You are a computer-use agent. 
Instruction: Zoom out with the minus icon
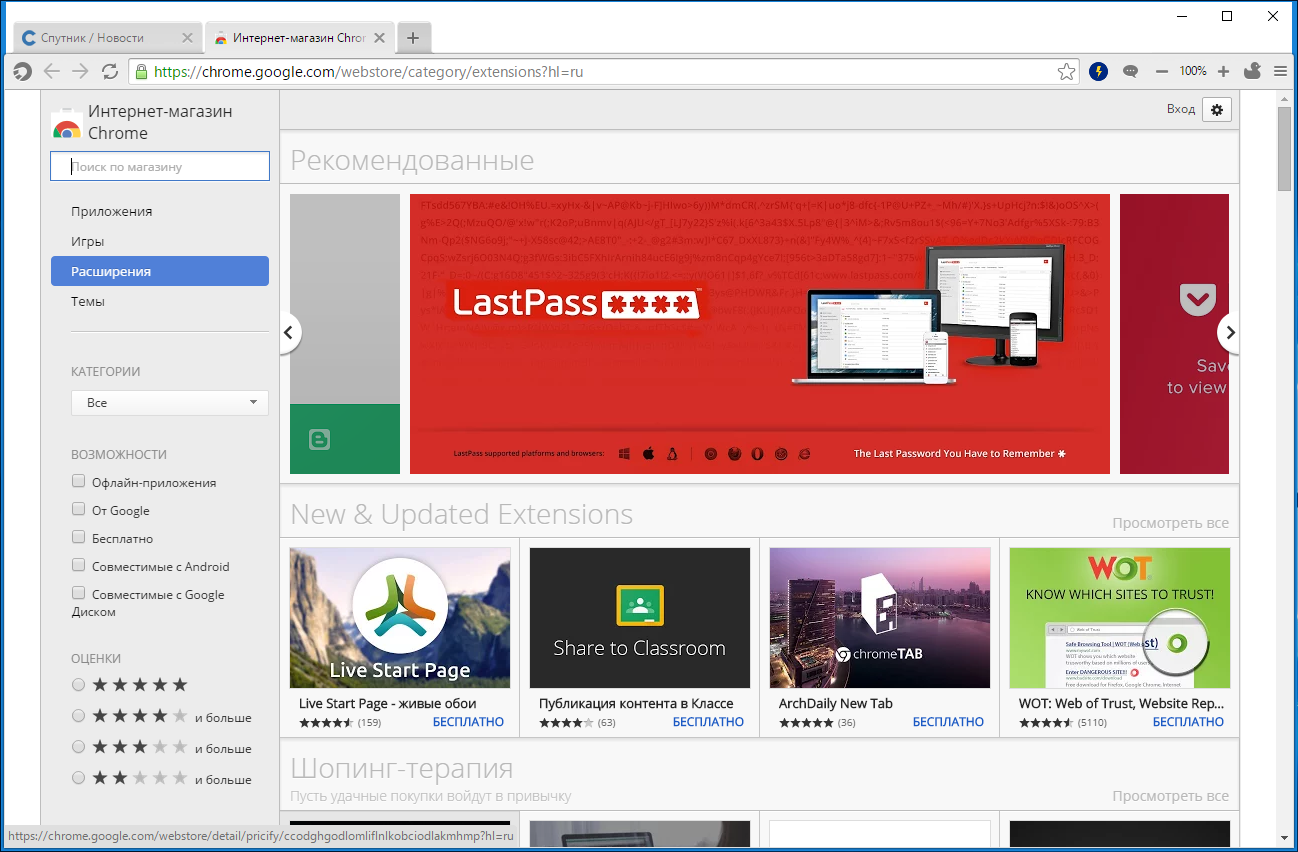pos(1161,71)
